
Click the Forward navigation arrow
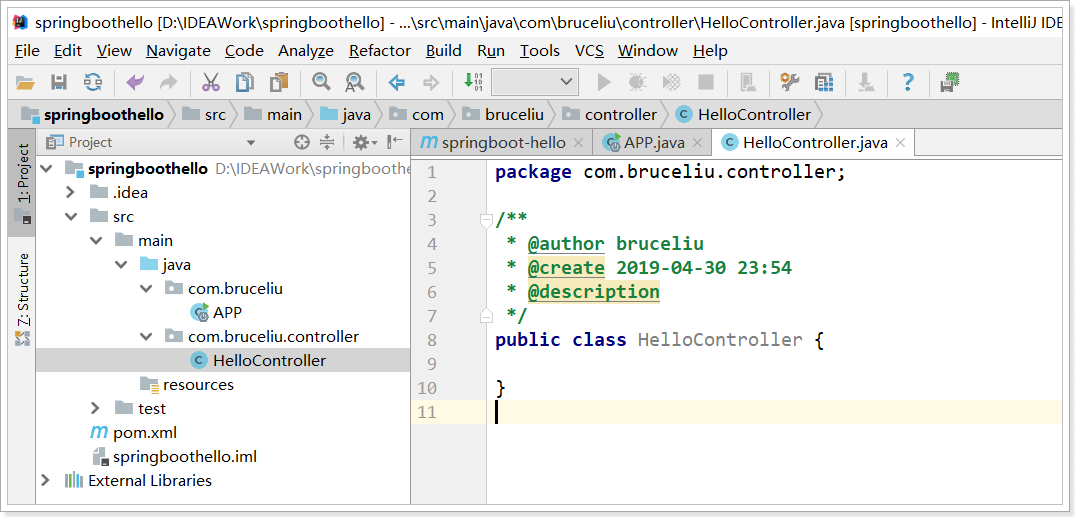coord(431,83)
